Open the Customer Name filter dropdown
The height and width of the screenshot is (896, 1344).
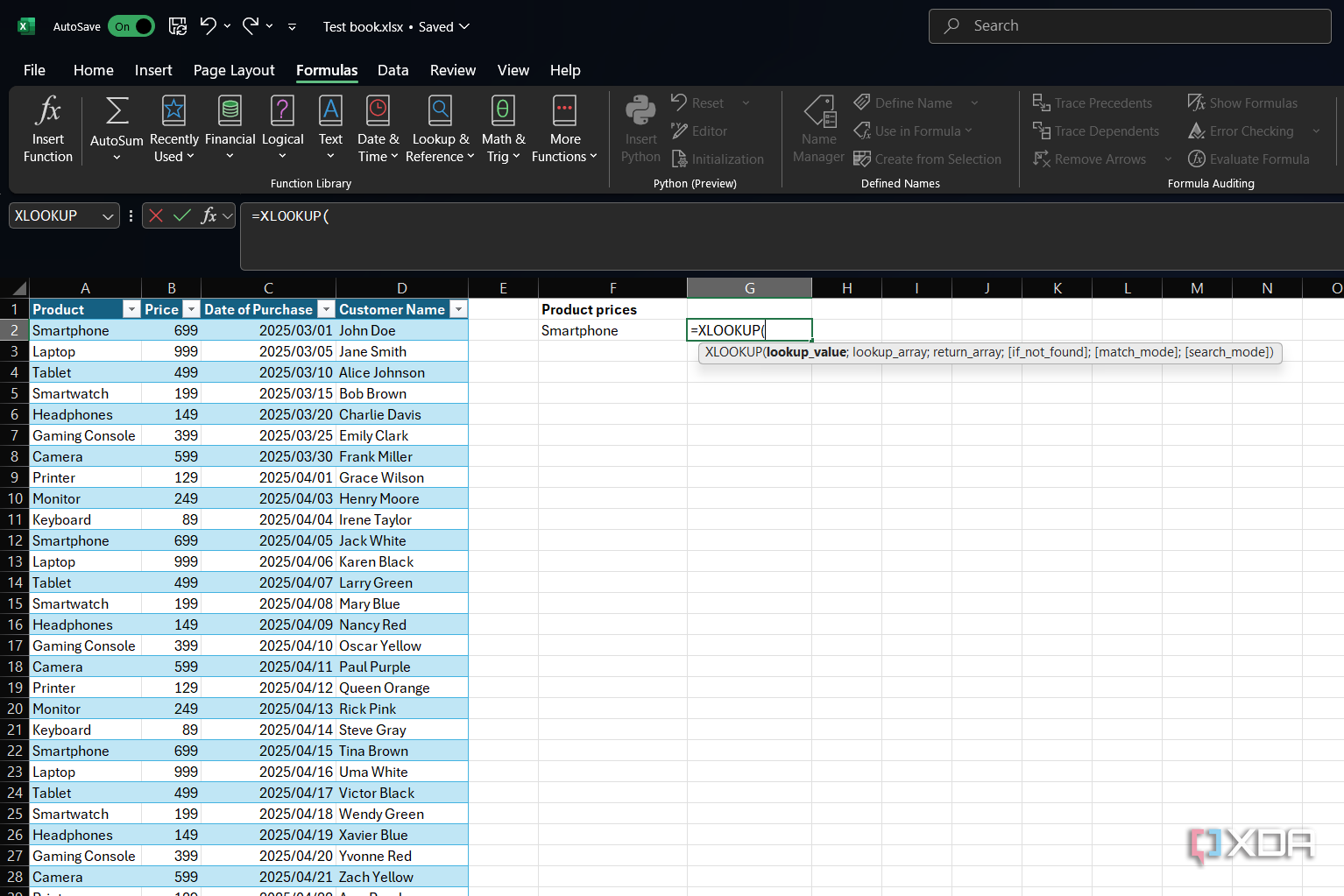pos(458,309)
